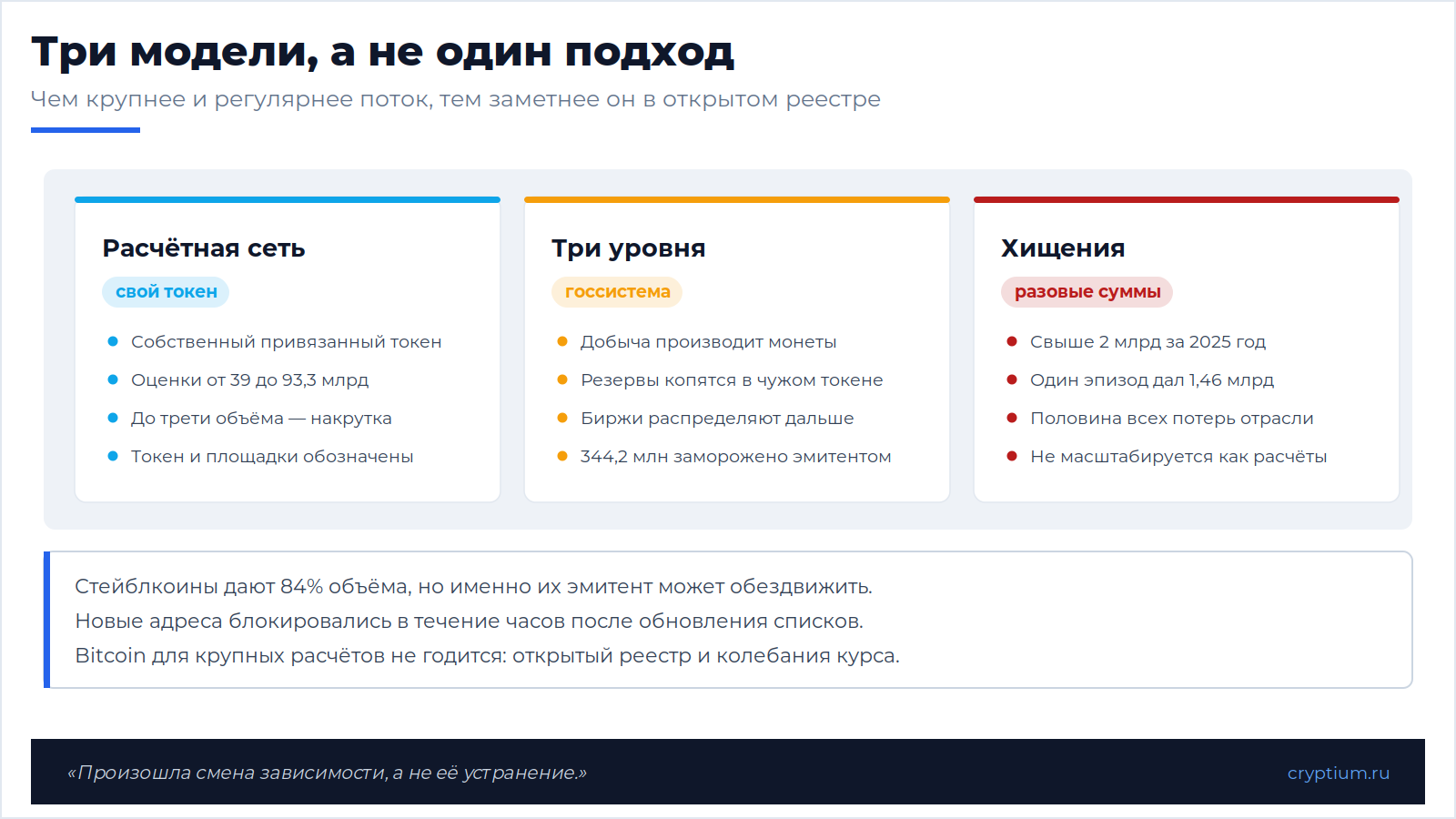Select 'Не масштабируется как расчёты' line

[x=1178, y=457]
